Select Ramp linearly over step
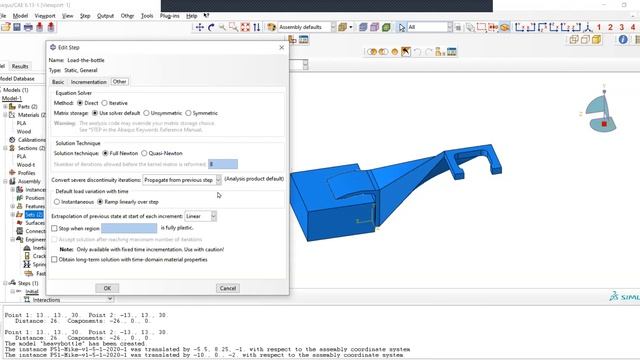The height and width of the screenshot is (360, 640). click(100, 202)
